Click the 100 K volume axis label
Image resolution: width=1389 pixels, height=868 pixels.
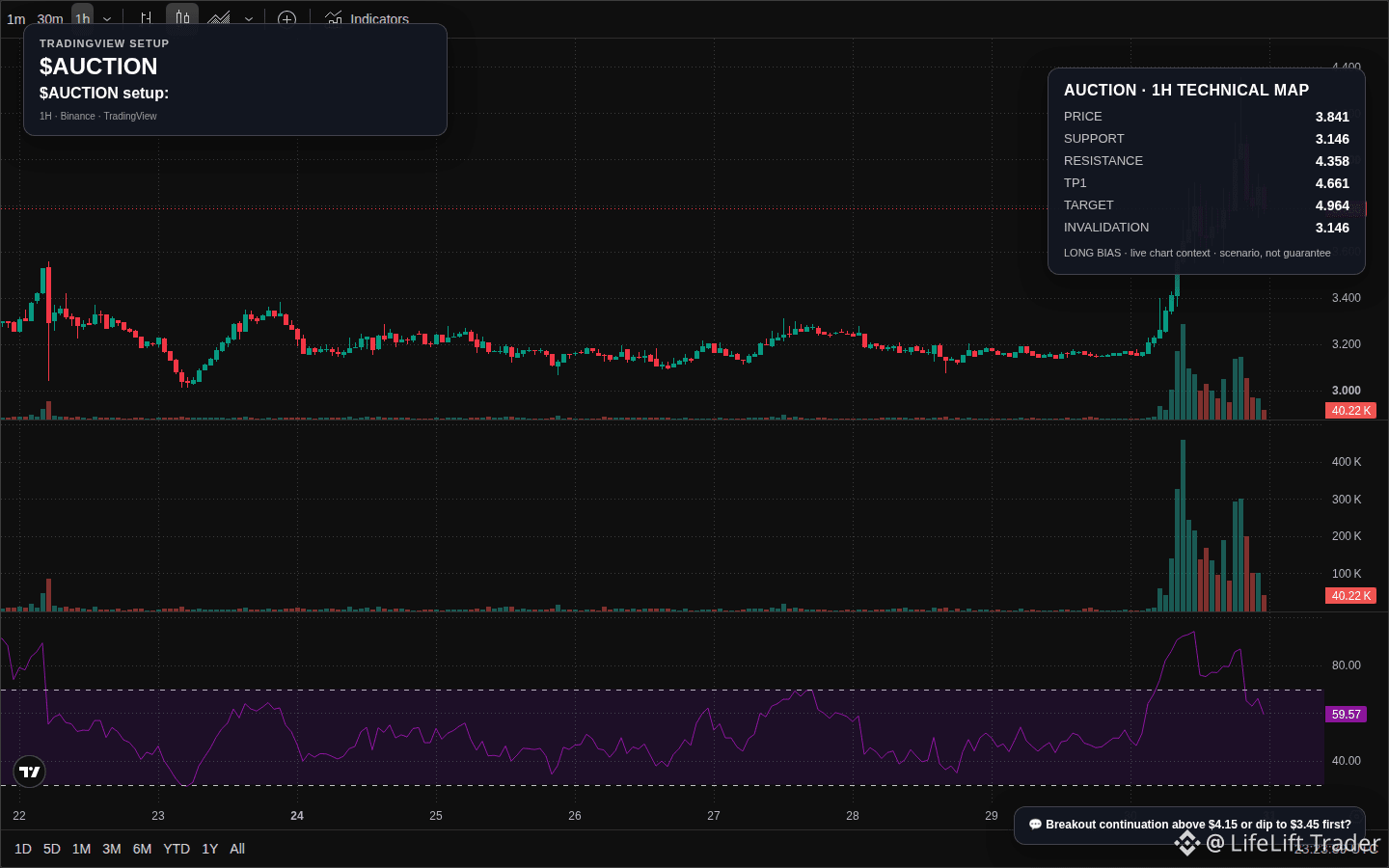[1347, 574]
